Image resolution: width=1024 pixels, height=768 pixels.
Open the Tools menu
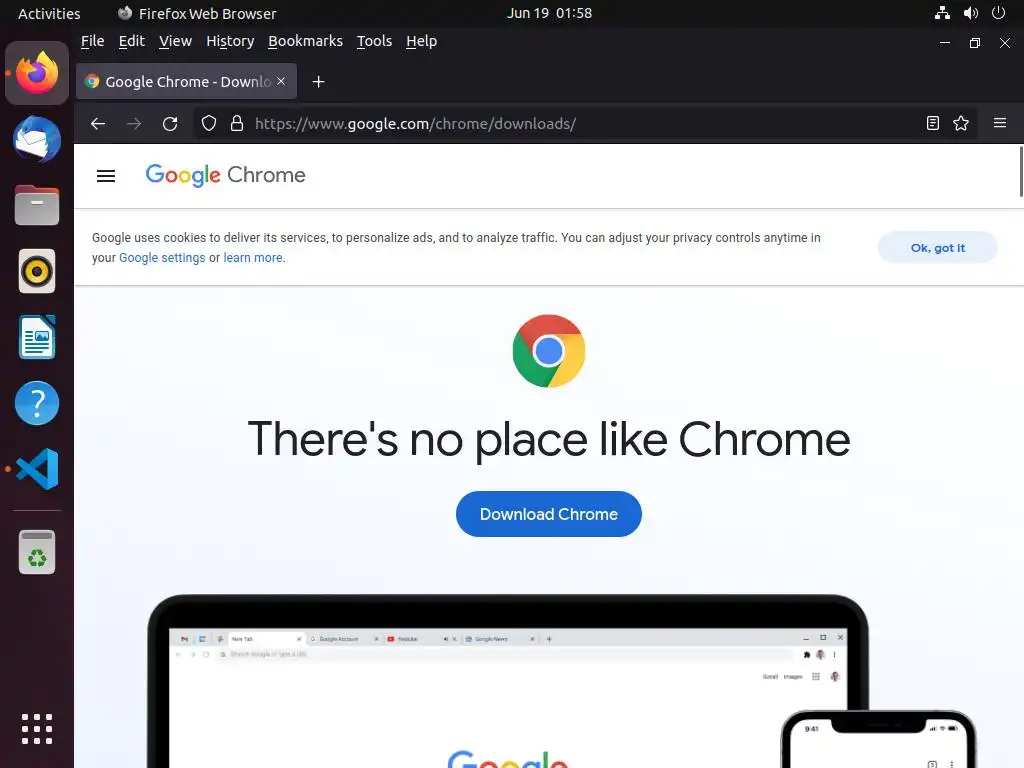tap(374, 41)
